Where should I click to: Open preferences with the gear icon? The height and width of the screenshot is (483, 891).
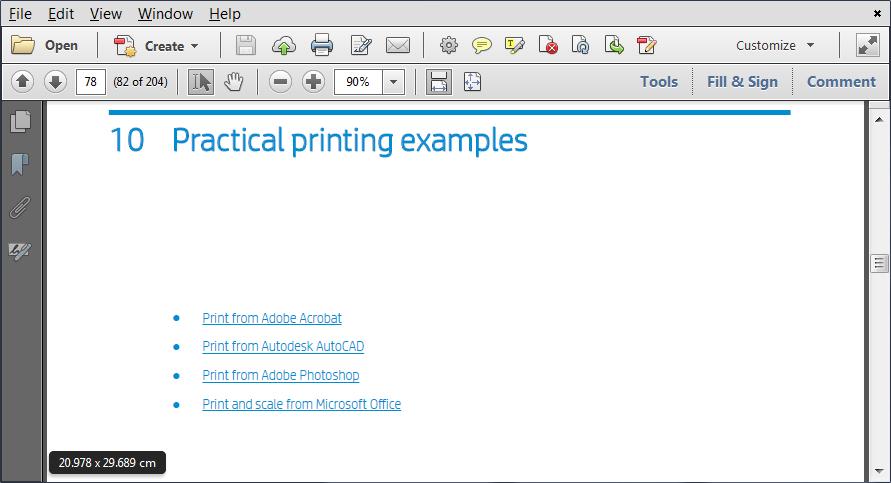pos(448,45)
